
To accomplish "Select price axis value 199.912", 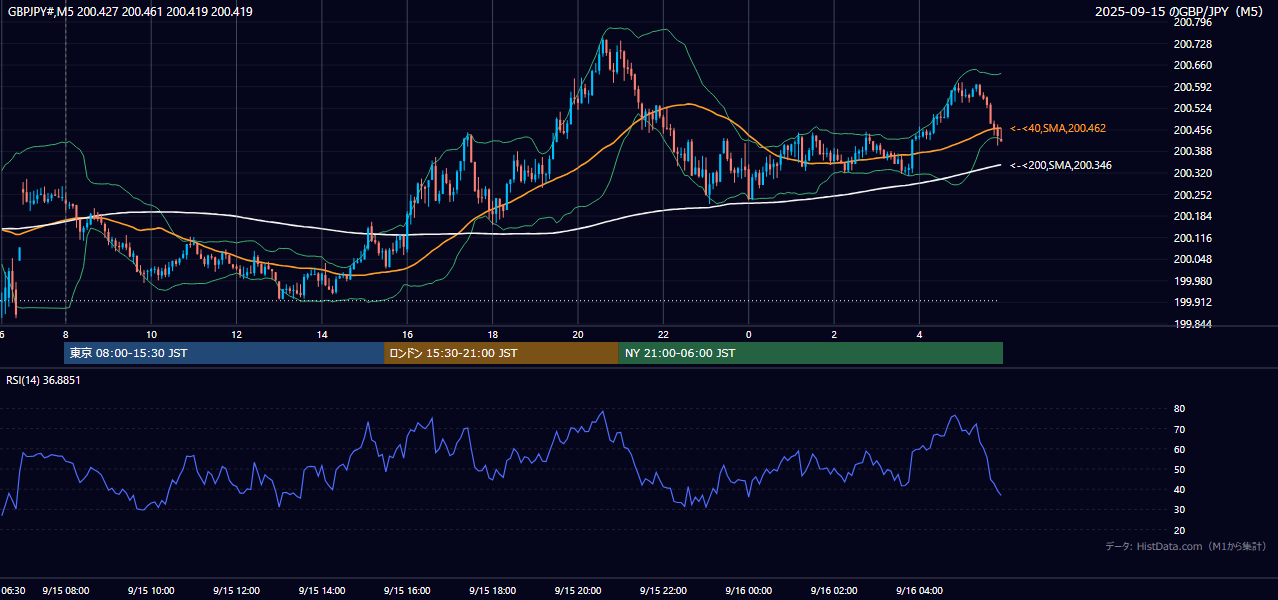I will pyautogui.click(x=1193, y=302).
